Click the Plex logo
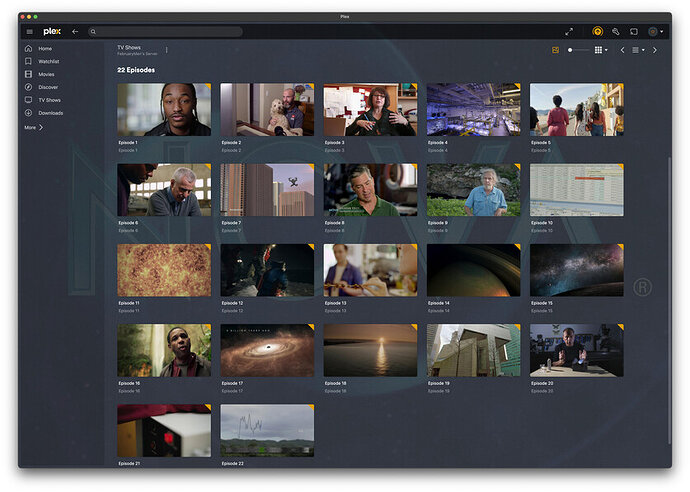The image size is (690, 492). [52, 31]
